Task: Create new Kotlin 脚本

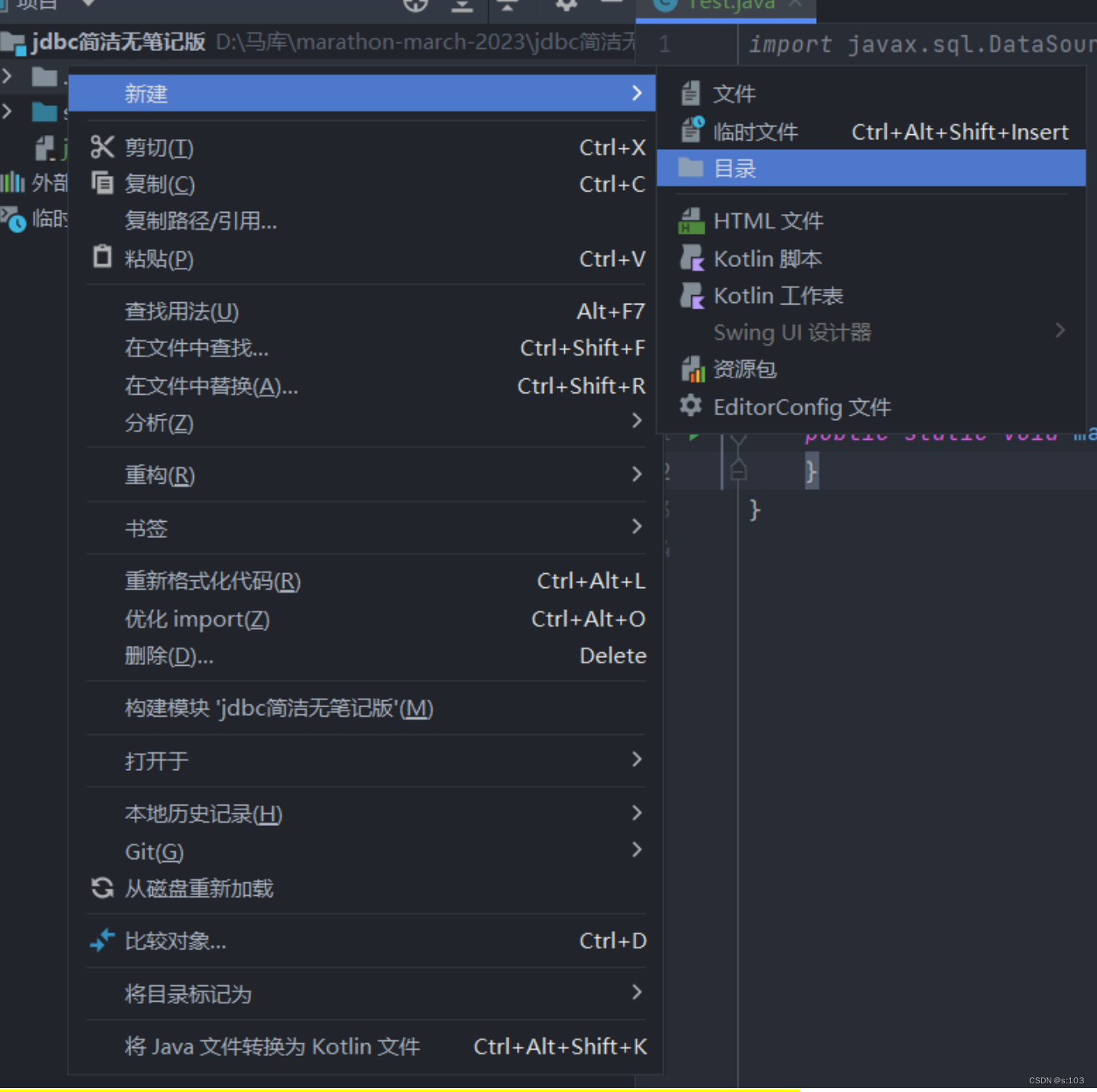Action: (871, 258)
